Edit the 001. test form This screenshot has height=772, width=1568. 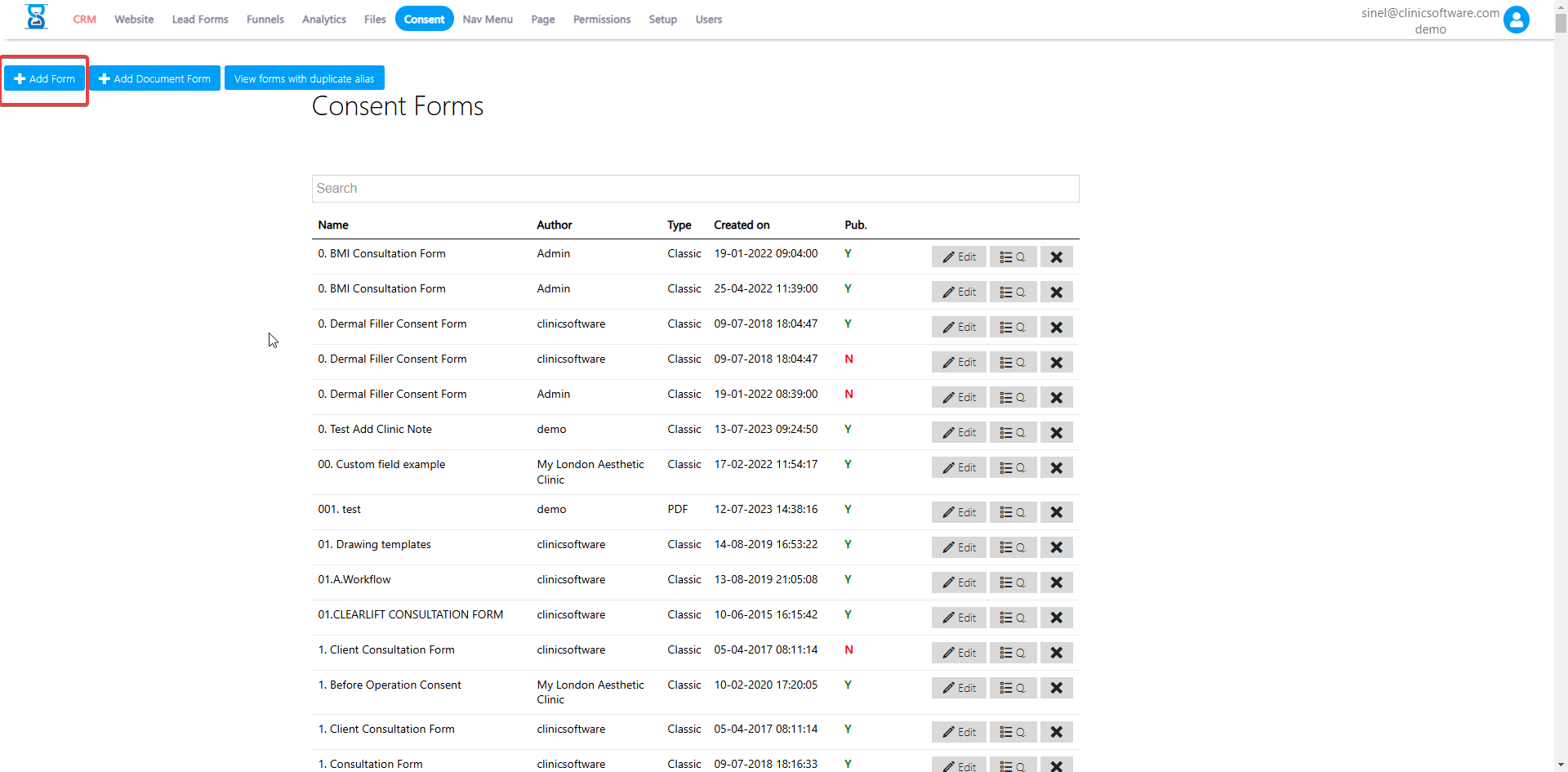[x=959, y=512]
